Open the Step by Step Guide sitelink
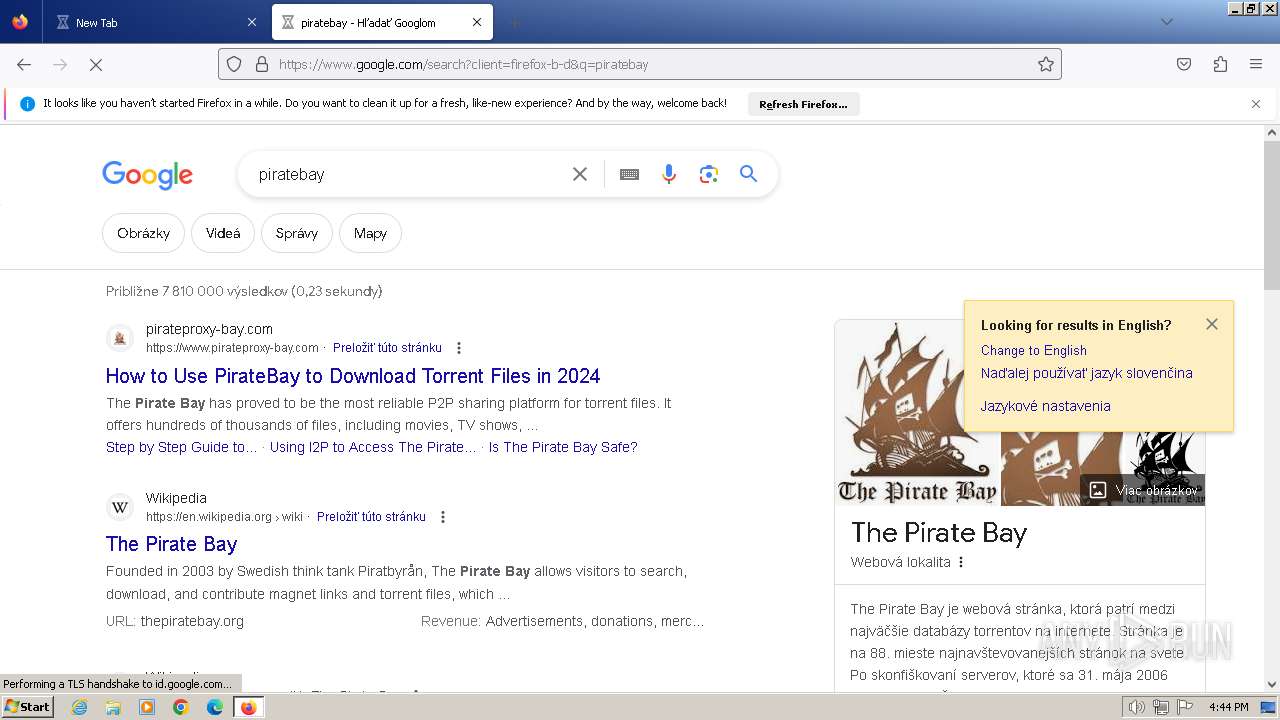The image size is (1280, 720). 181,447
